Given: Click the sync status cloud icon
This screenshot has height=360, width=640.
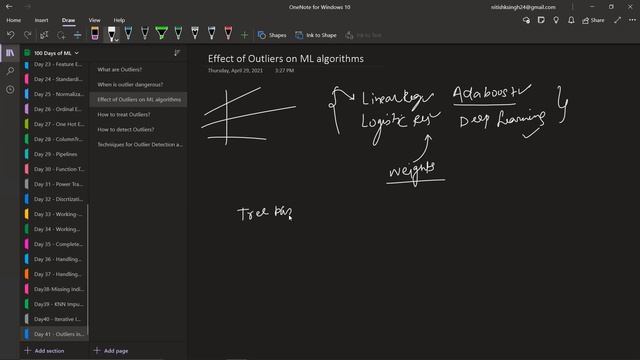Looking at the screenshot, I should pyautogui.click(x=526, y=20).
